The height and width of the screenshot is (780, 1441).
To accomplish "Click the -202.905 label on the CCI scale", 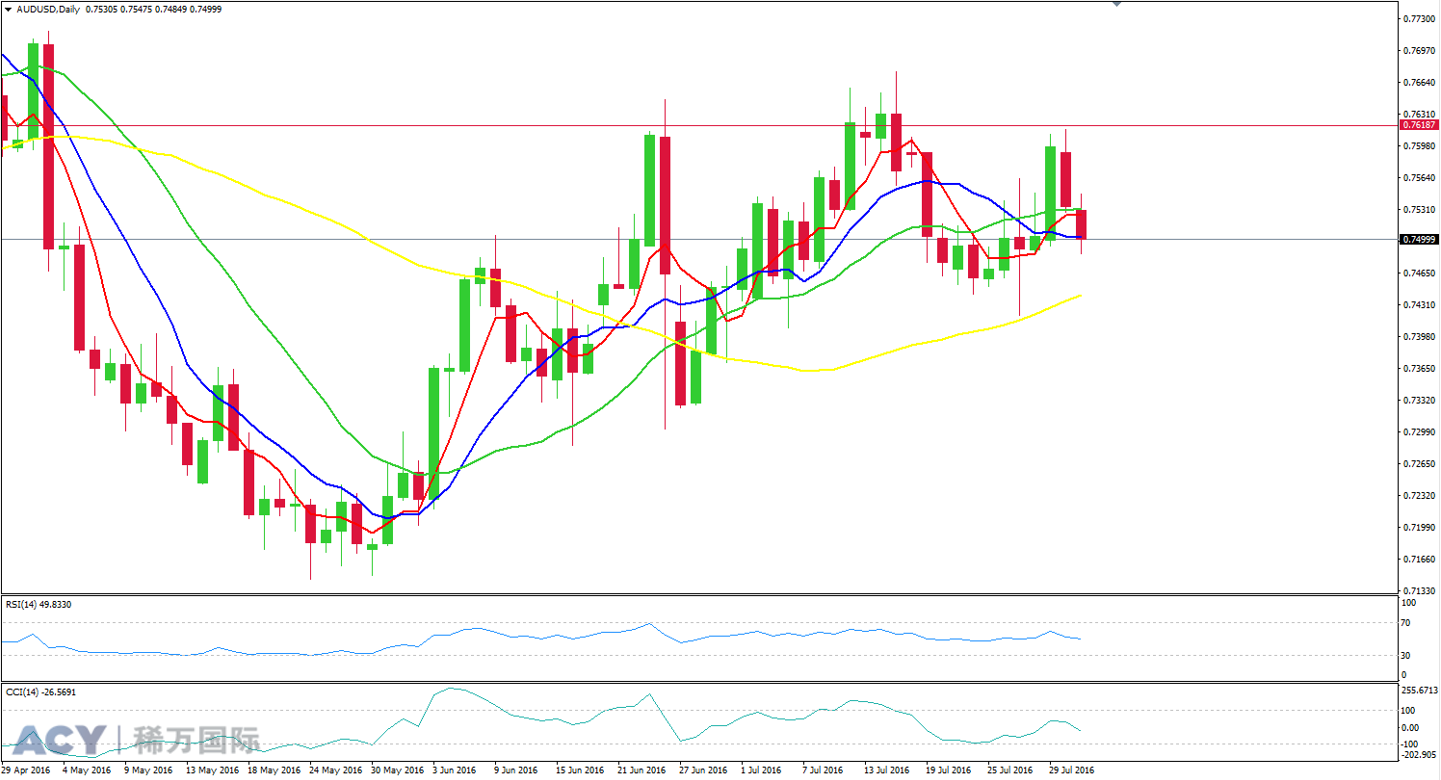I will pyautogui.click(x=1421, y=756).
